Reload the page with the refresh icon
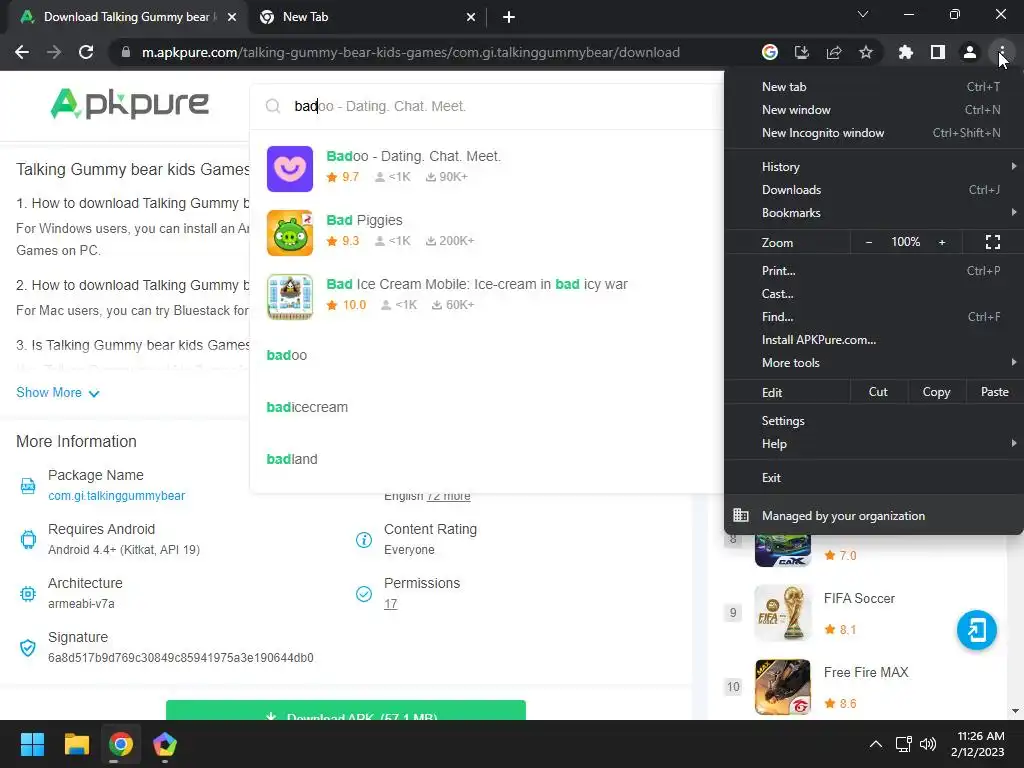The width and height of the screenshot is (1024, 768). (x=86, y=52)
